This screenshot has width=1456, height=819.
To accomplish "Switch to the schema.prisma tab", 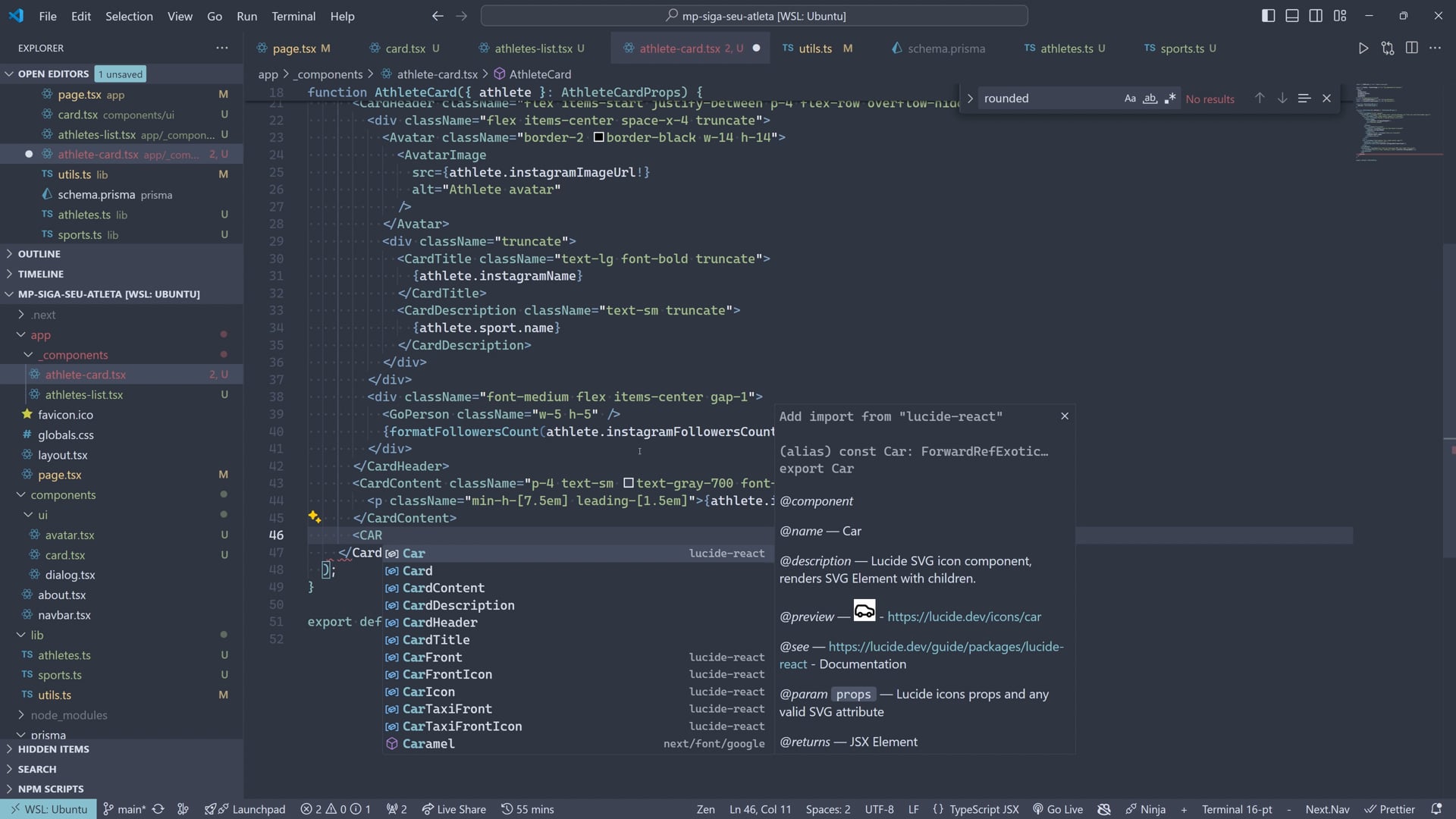I will click(946, 49).
